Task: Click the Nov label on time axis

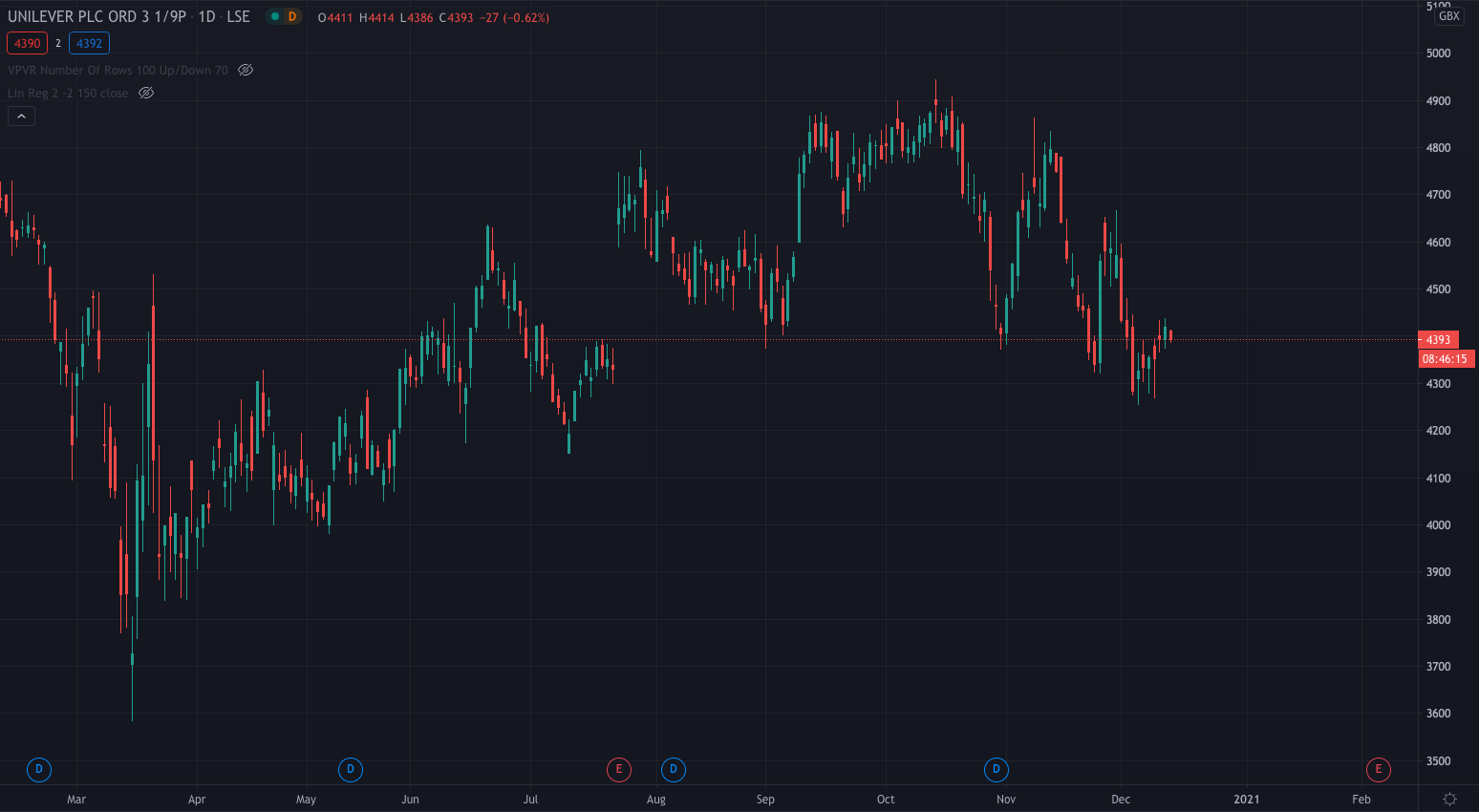Action: coord(1006,800)
